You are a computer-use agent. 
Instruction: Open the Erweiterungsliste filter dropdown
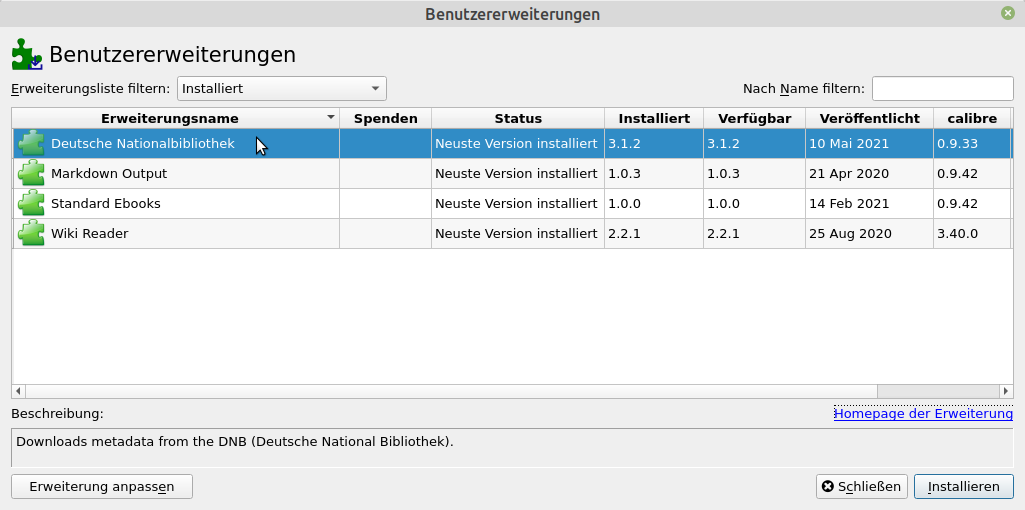[282, 88]
